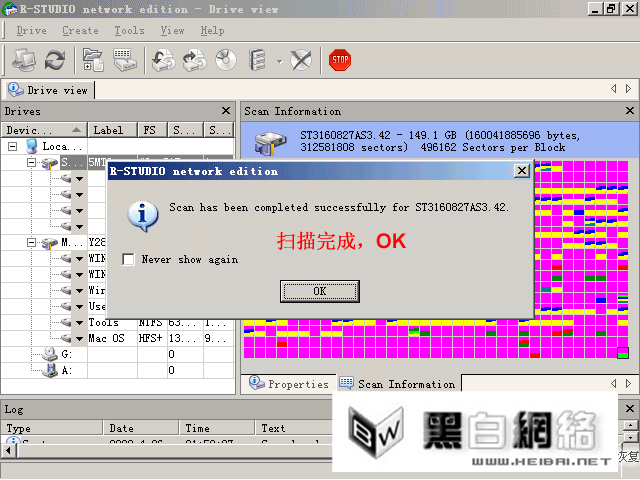Viewport: 640px width, 480px height.
Task: Click left arrow of Log horizontal scrollbar
Action: 8,451
